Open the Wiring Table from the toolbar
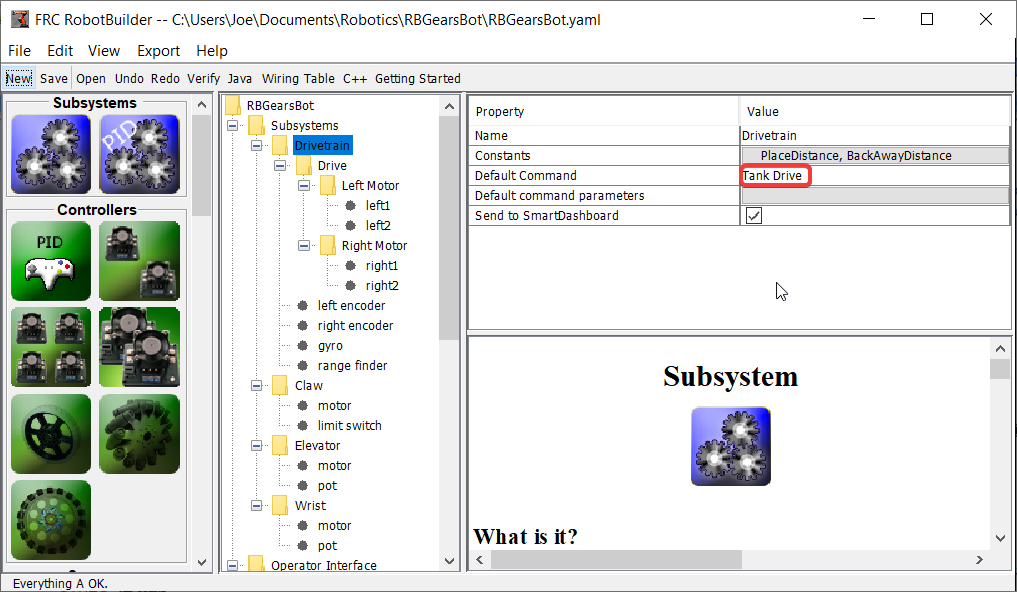This screenshot has height=592, width=1017. tap(298, 78)
